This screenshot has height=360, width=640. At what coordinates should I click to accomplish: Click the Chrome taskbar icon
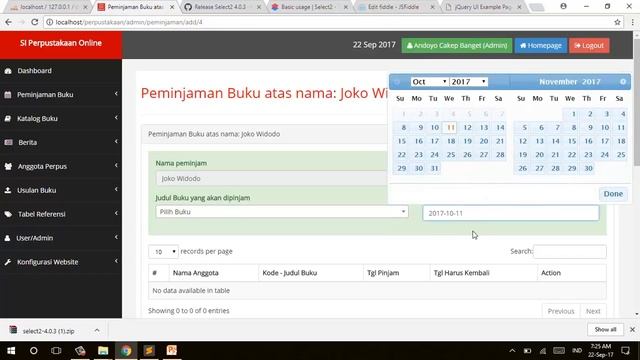point(126,351)
